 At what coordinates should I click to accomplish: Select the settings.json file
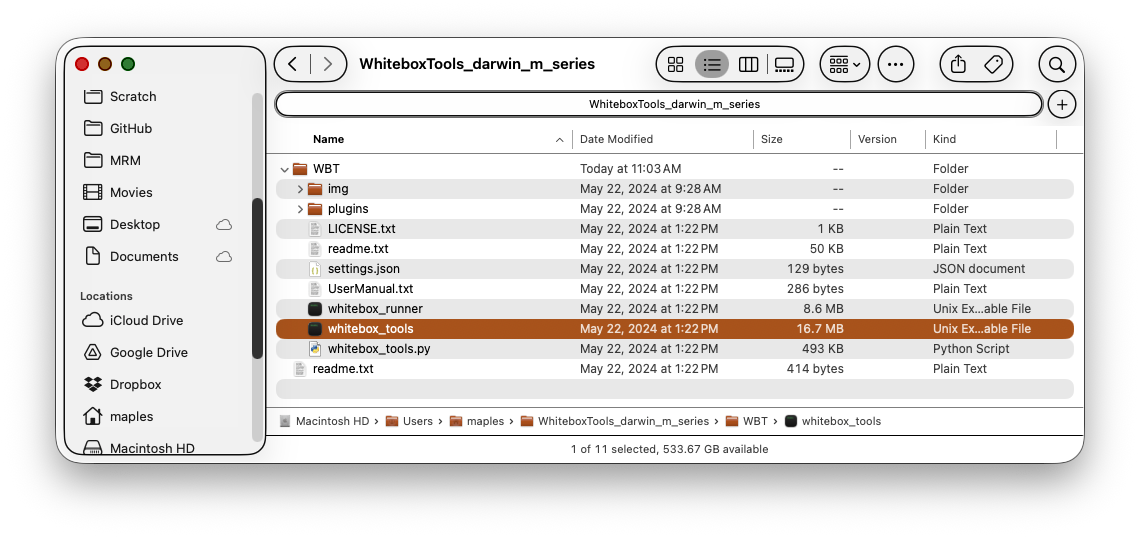(x=363, y=269)
